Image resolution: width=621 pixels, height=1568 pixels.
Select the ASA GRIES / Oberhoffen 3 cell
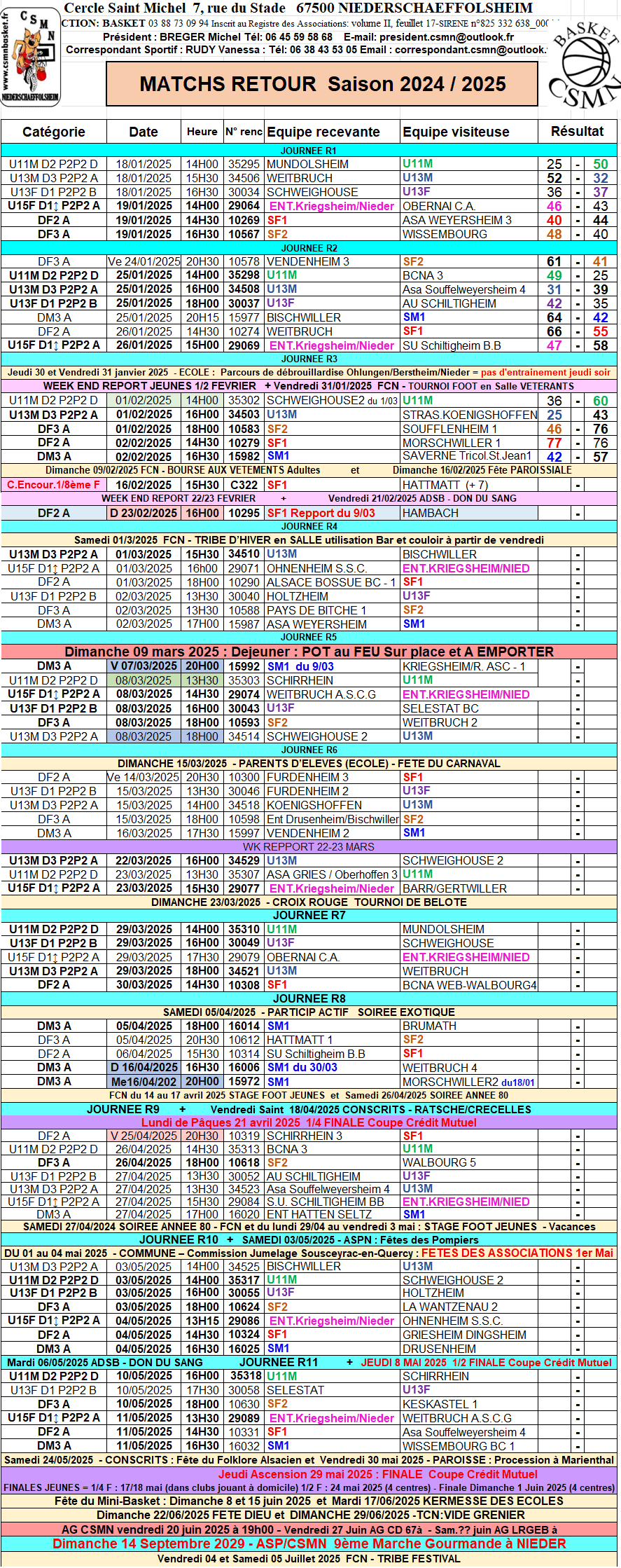333,874
